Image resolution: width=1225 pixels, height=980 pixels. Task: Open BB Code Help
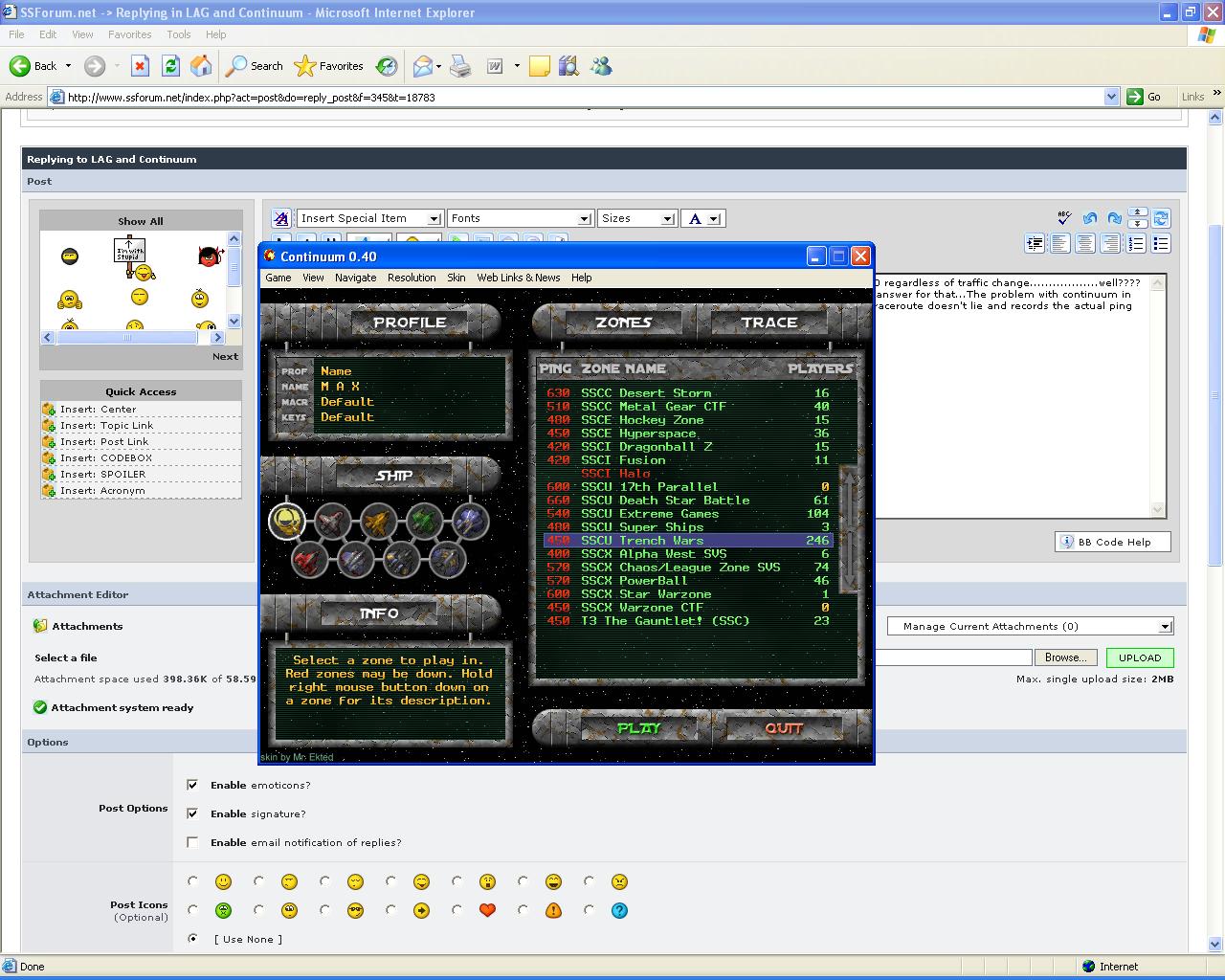coord(1113,542)
